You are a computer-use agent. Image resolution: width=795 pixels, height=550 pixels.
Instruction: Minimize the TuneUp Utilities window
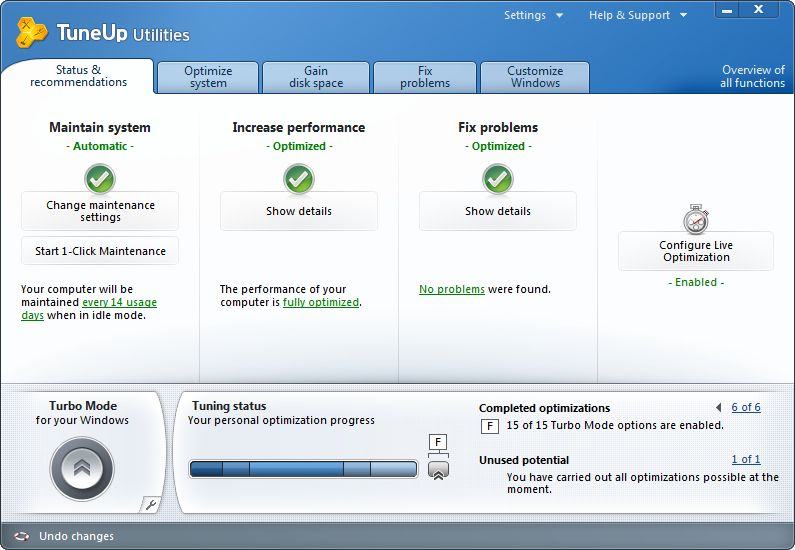[x=727, y=10]
